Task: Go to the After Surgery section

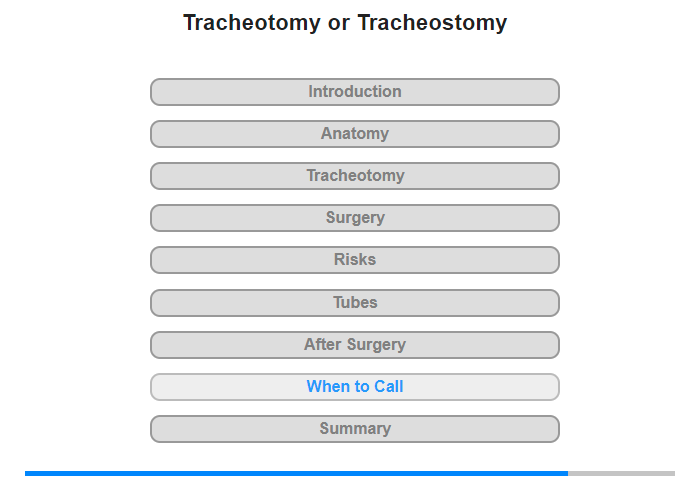Action: click(355, 345)
